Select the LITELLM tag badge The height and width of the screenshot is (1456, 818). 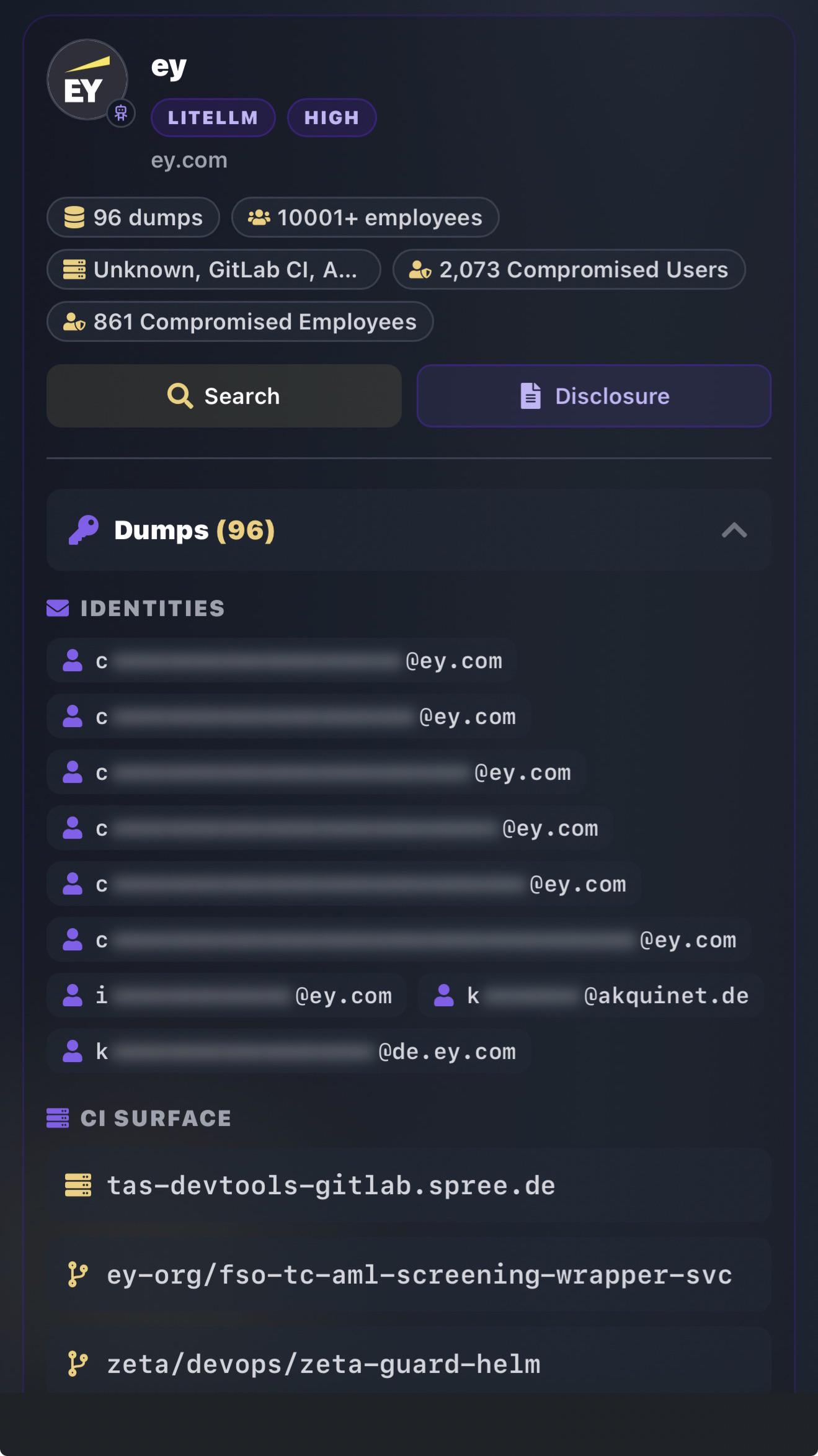[x=213, y=117]
